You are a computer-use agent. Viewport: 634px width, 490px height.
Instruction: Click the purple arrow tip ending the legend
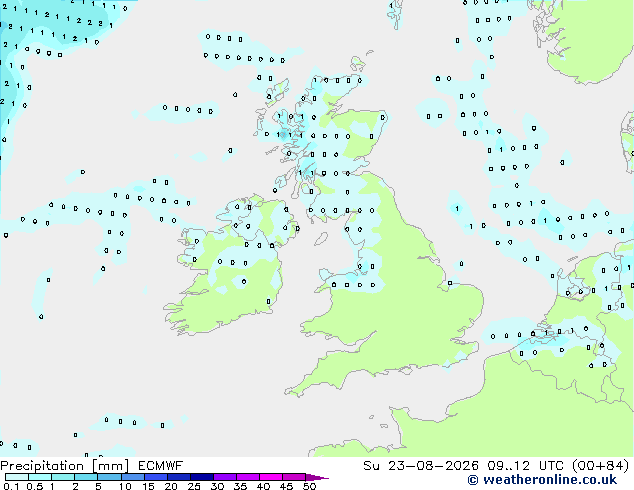[317, 477]
